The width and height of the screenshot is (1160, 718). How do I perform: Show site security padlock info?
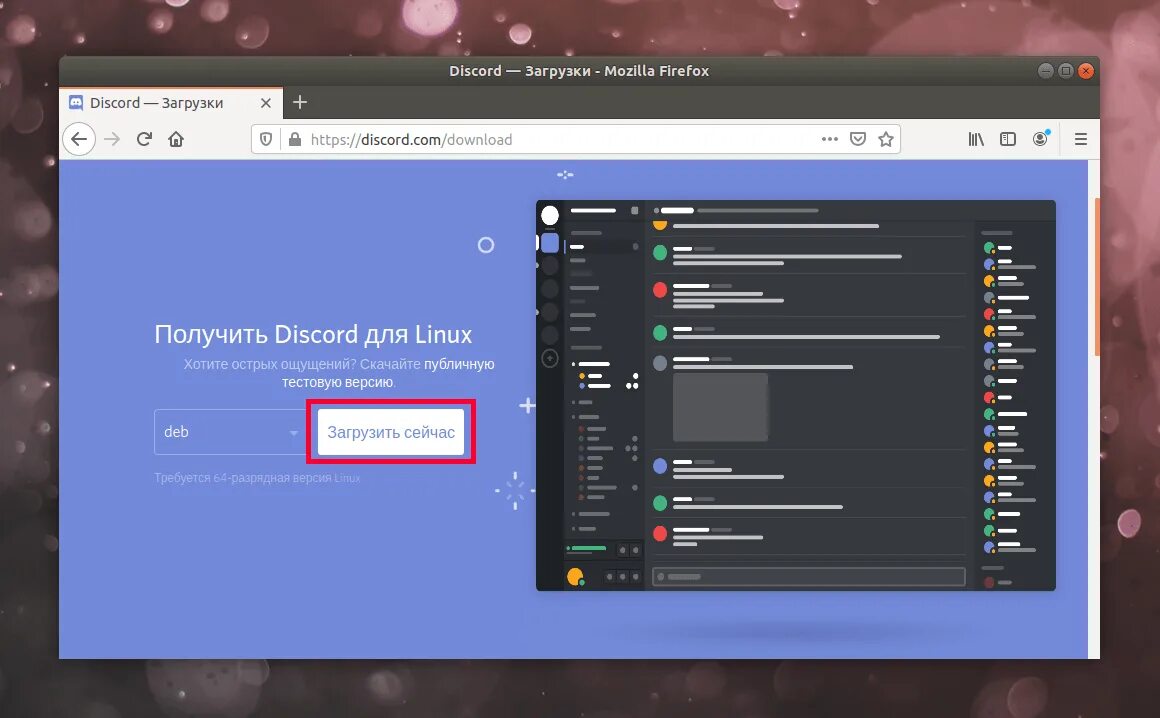coord(294,139)
